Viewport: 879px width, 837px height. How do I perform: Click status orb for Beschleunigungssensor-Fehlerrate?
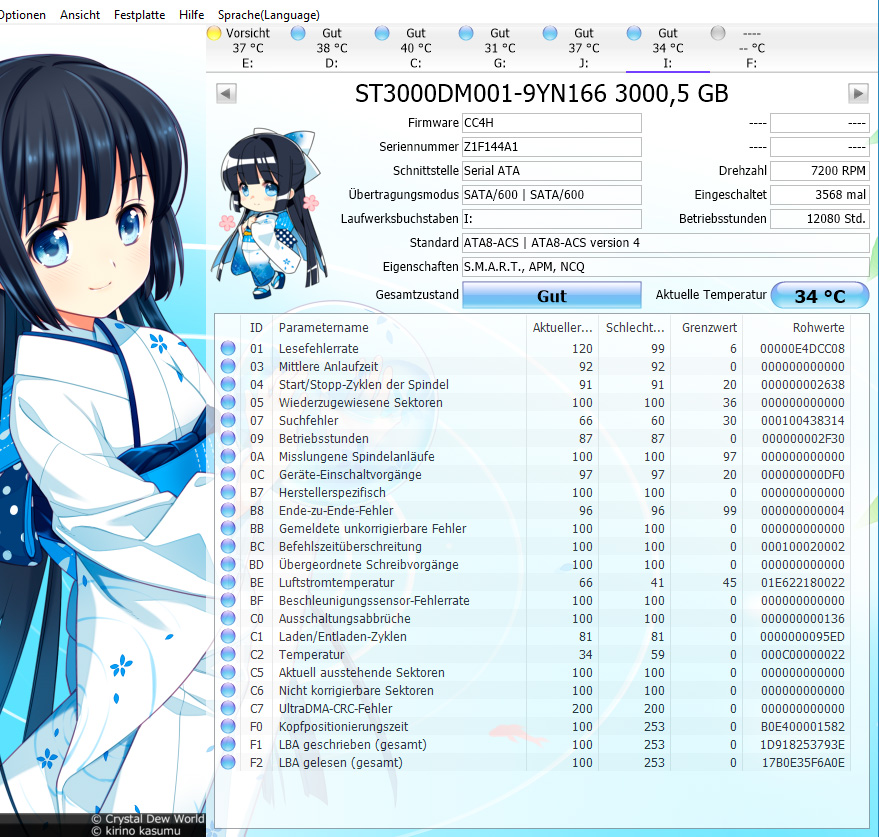point(228,600)
